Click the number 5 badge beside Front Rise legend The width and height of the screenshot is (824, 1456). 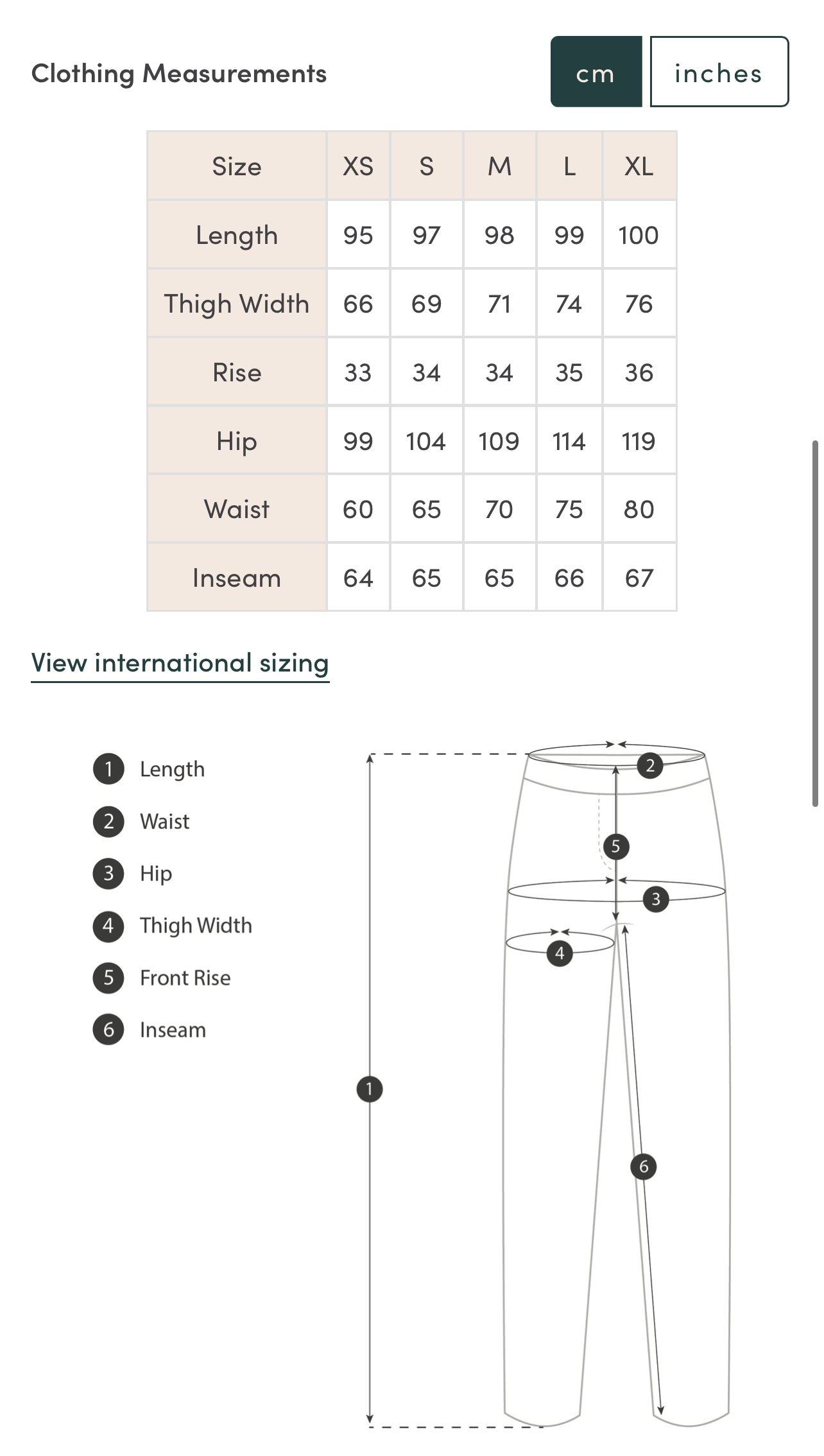(x=108, y=978)
